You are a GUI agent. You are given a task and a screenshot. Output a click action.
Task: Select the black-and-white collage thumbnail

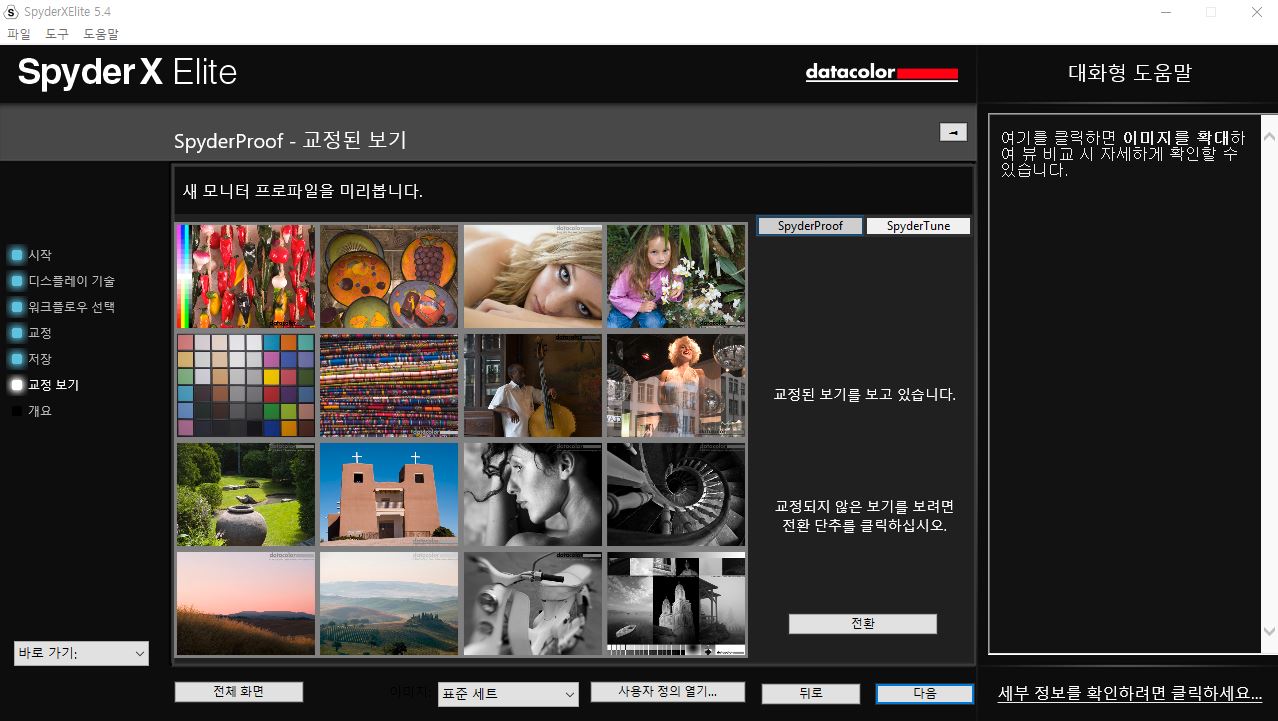(x=676, y=603)
